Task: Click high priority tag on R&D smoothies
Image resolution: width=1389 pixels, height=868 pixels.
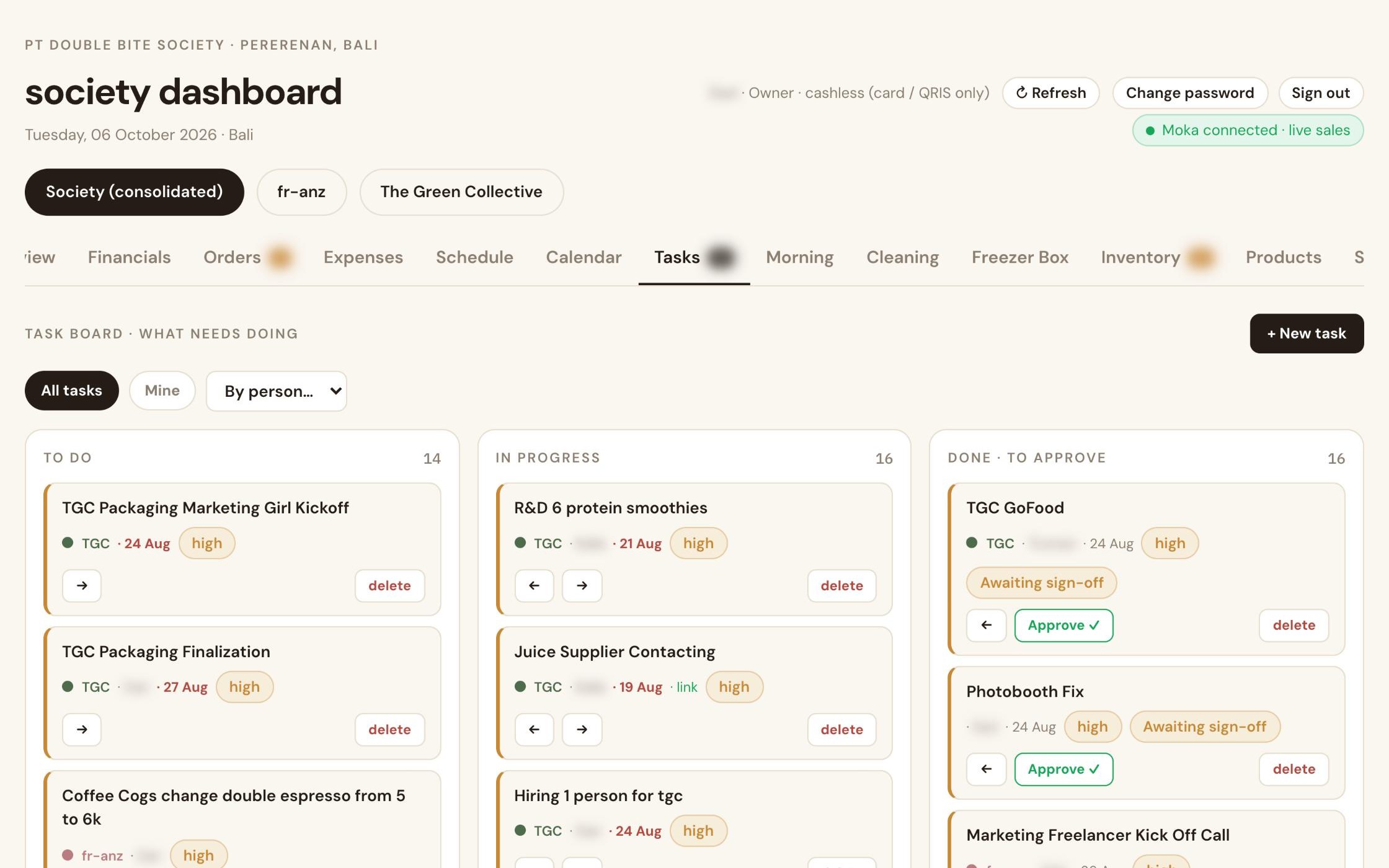Action: pyautogui.click(x=698, y=543)
